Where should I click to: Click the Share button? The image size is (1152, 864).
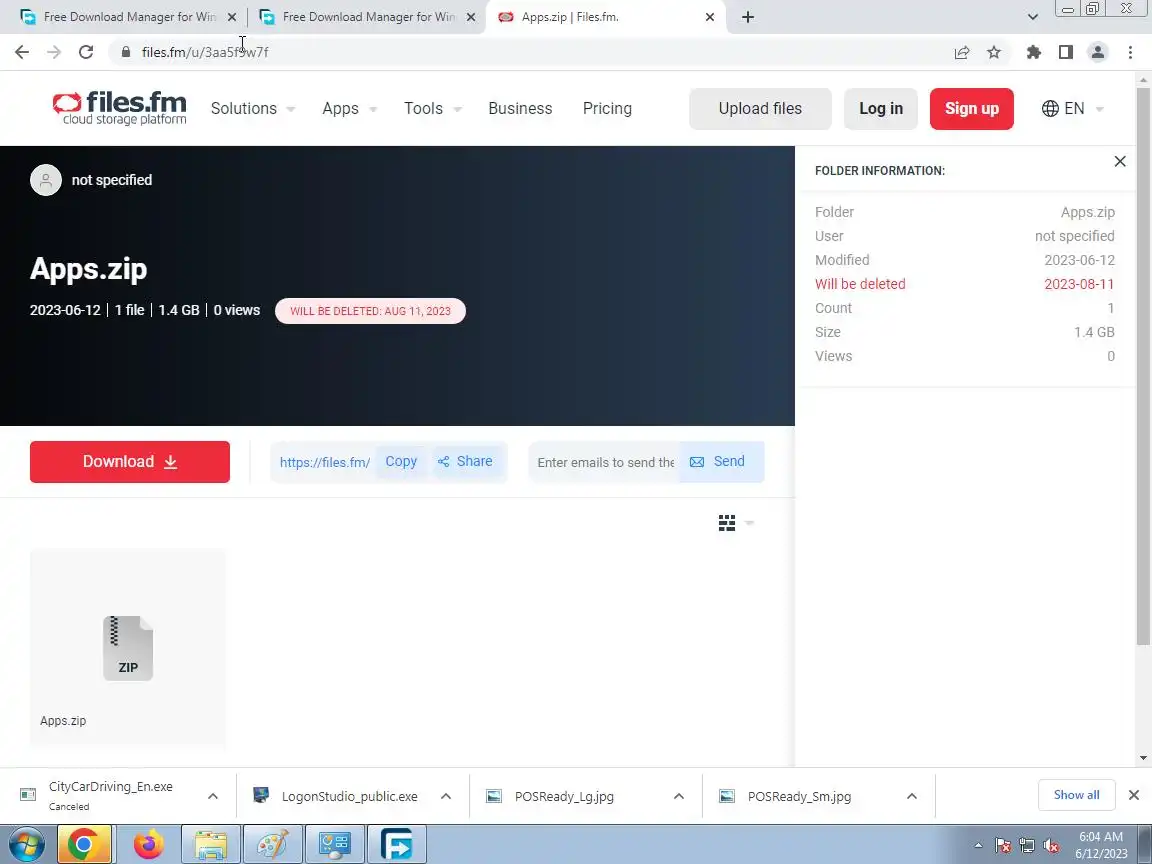tap(466, 462)
